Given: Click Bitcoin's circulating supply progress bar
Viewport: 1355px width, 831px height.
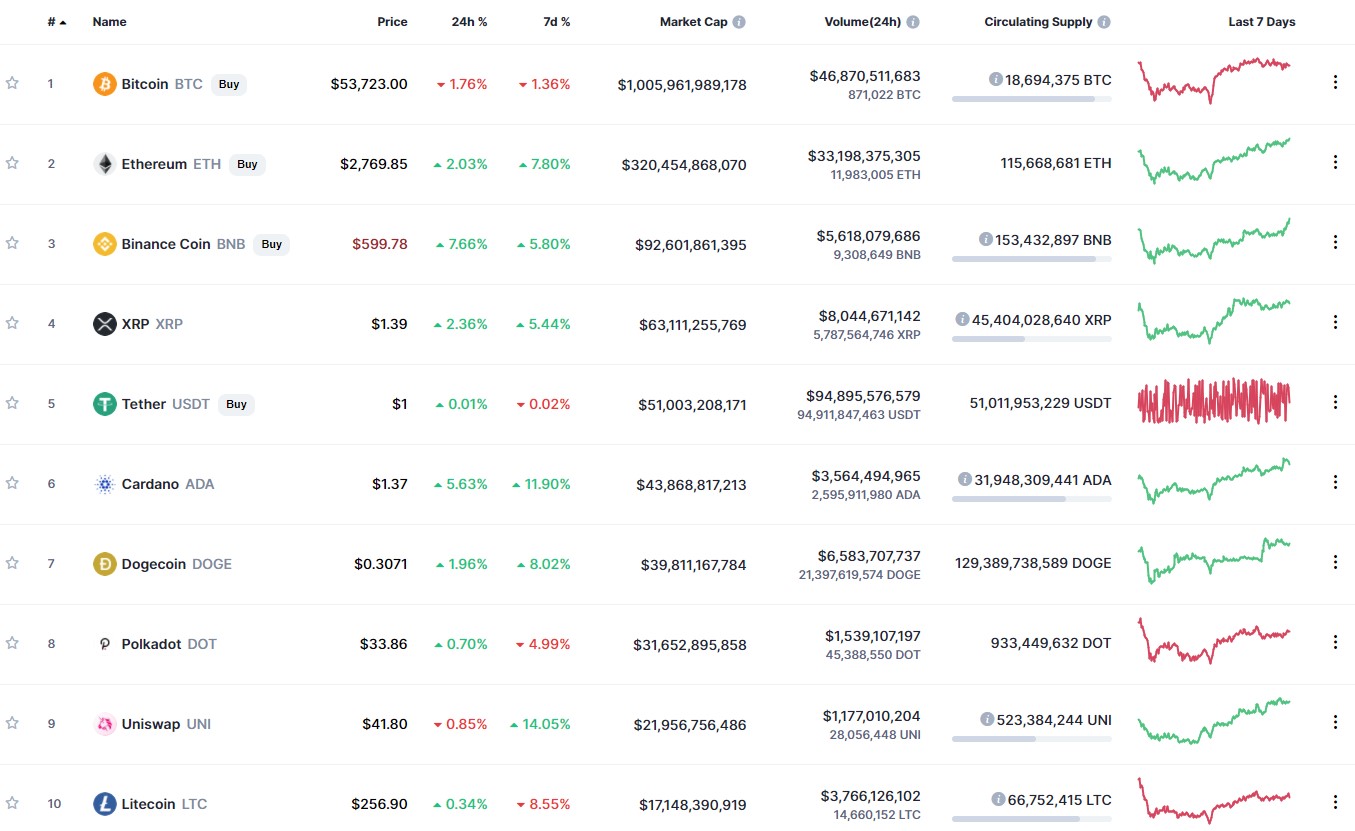Looking at the screenshot, I should pyautogui.click(x=1031, y=97).
